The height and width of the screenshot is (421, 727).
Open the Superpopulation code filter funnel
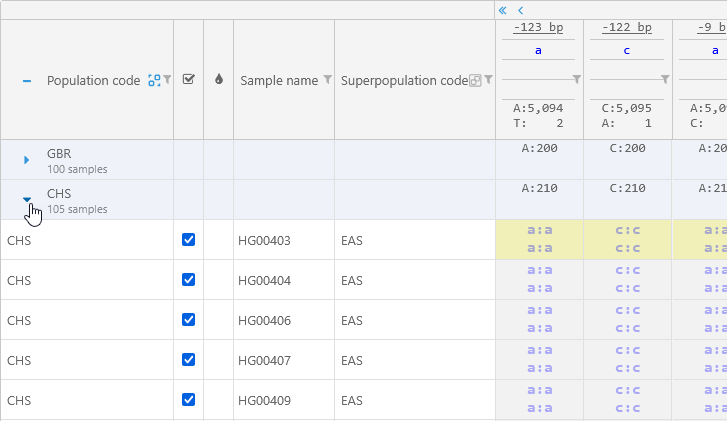click(488, 80)
